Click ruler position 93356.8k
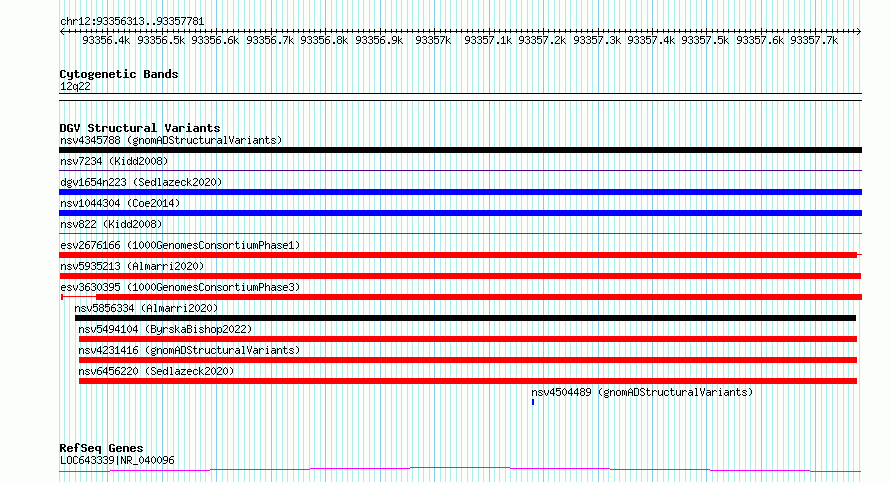This screenshot has height=482, width=890. (324, 40)
